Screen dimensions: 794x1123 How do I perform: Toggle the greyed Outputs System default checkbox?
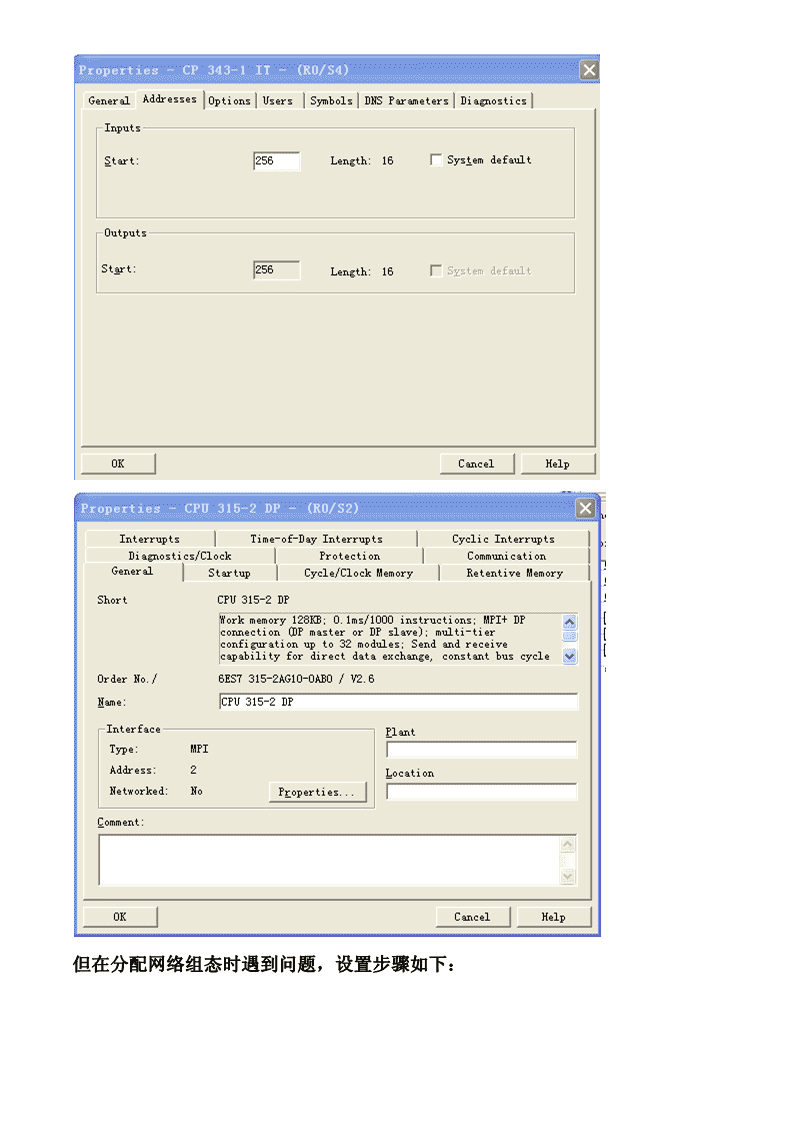coord(435,271)
